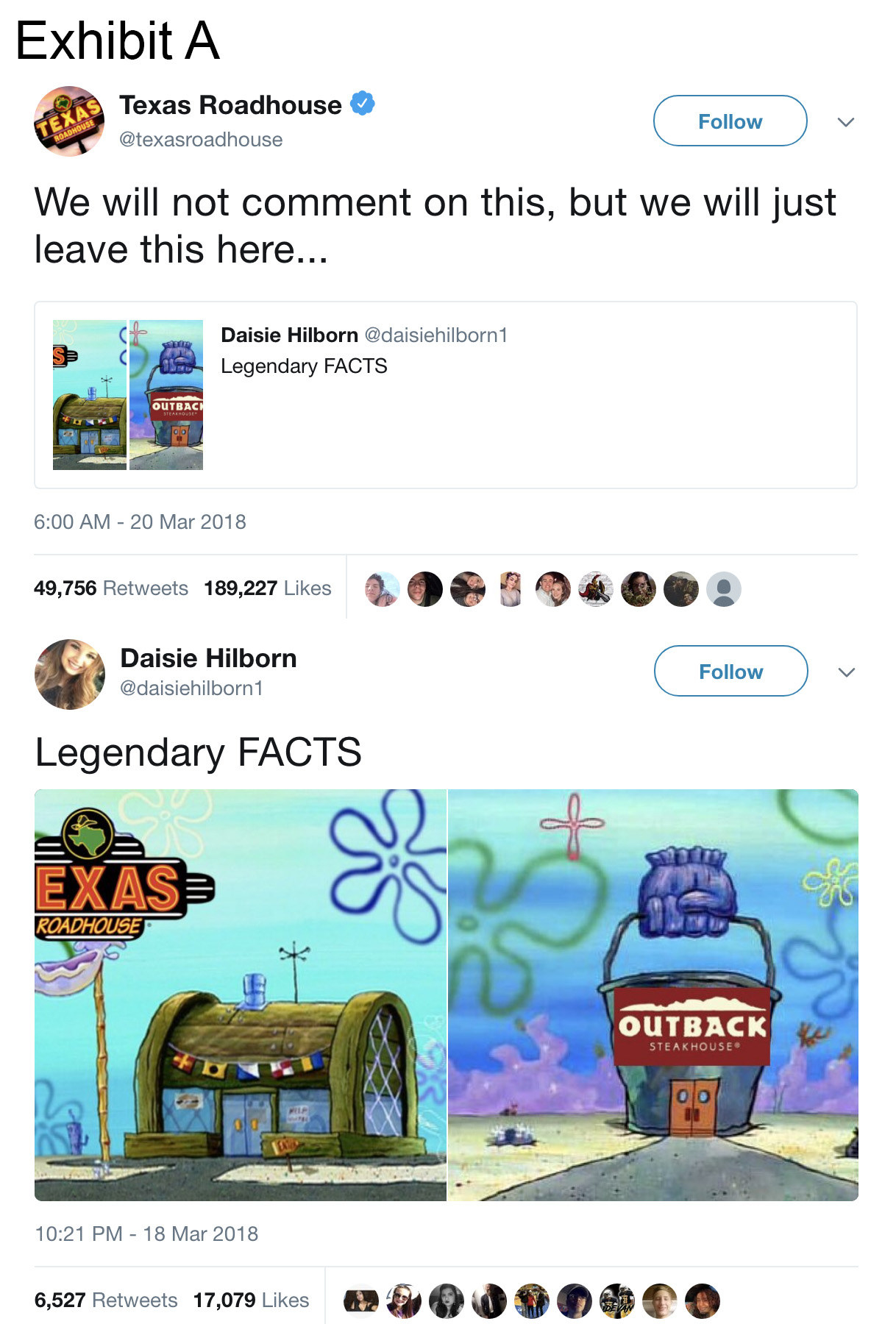Screen dimensions: 896x1324
Task: Open the 6,527 Retweets list
Action: pyautogui.click(x=106, y=1300)
